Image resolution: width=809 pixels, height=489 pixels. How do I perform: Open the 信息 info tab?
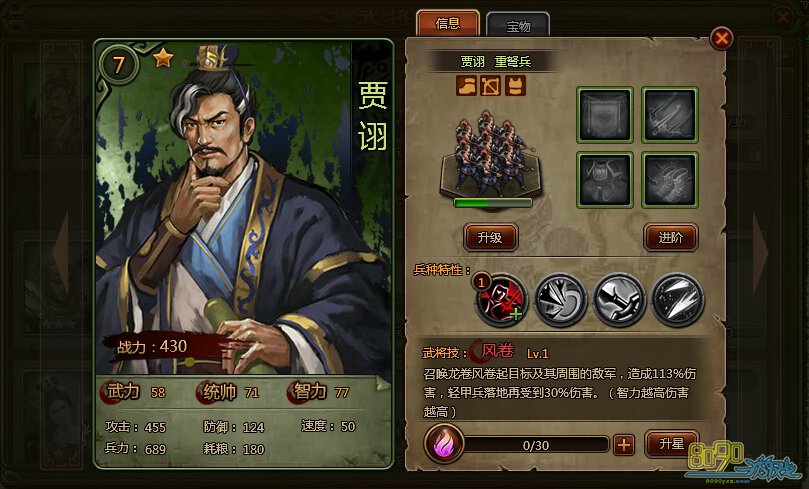point(447,23)
